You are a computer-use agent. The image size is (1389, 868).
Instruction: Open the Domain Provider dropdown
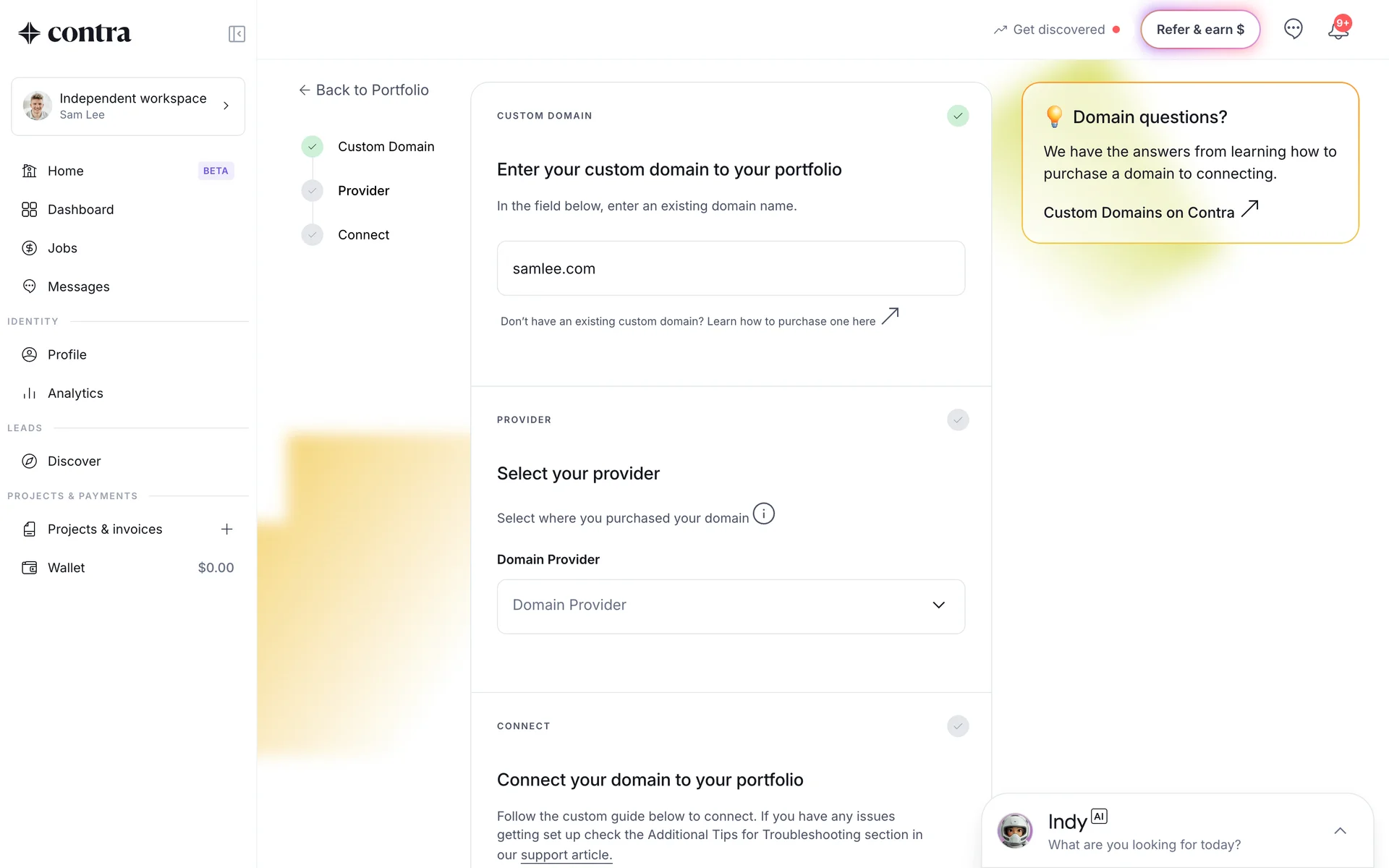tap(731, 606)
